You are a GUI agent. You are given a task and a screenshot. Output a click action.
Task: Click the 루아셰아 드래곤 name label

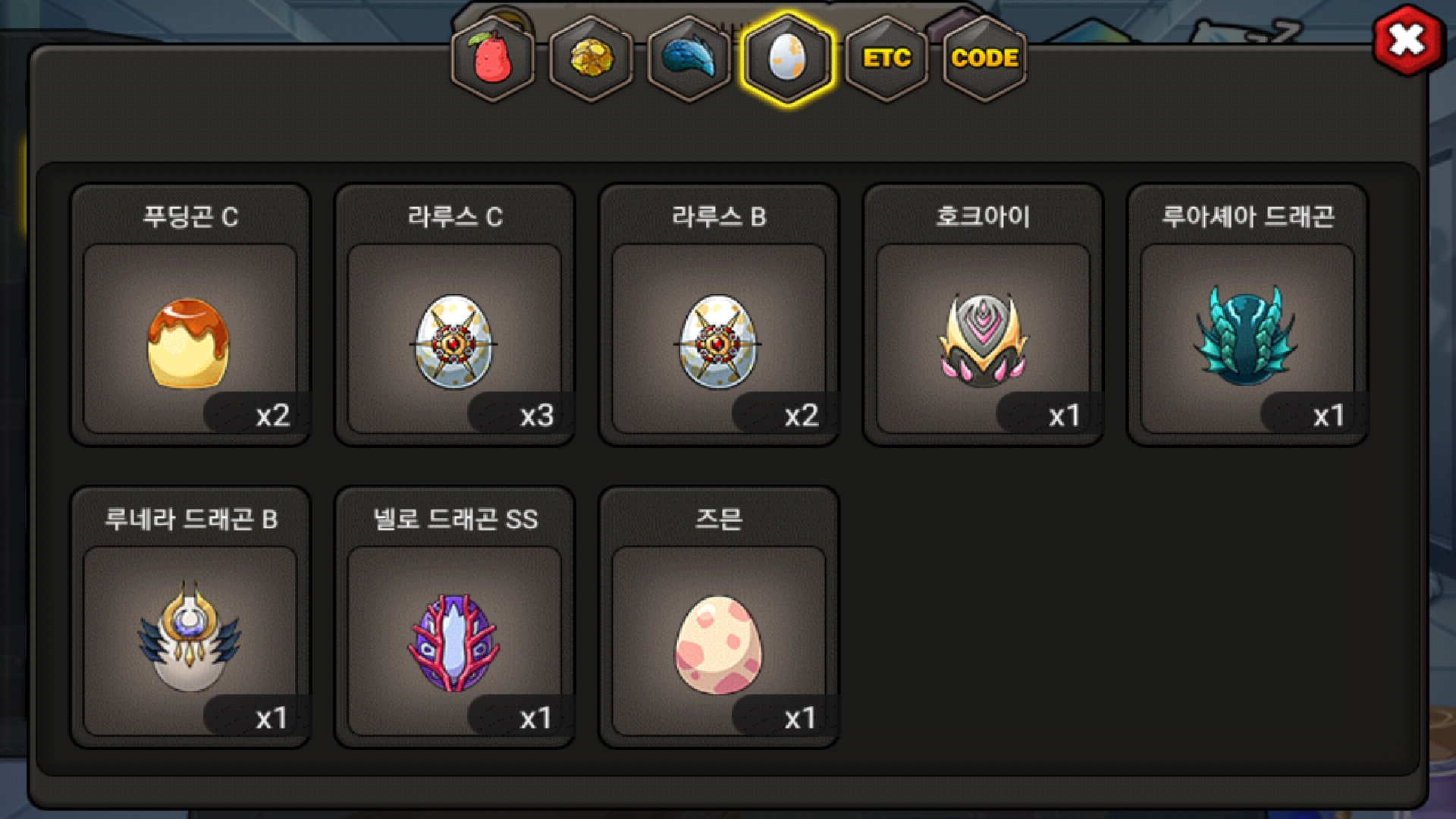pos(1247,217)
